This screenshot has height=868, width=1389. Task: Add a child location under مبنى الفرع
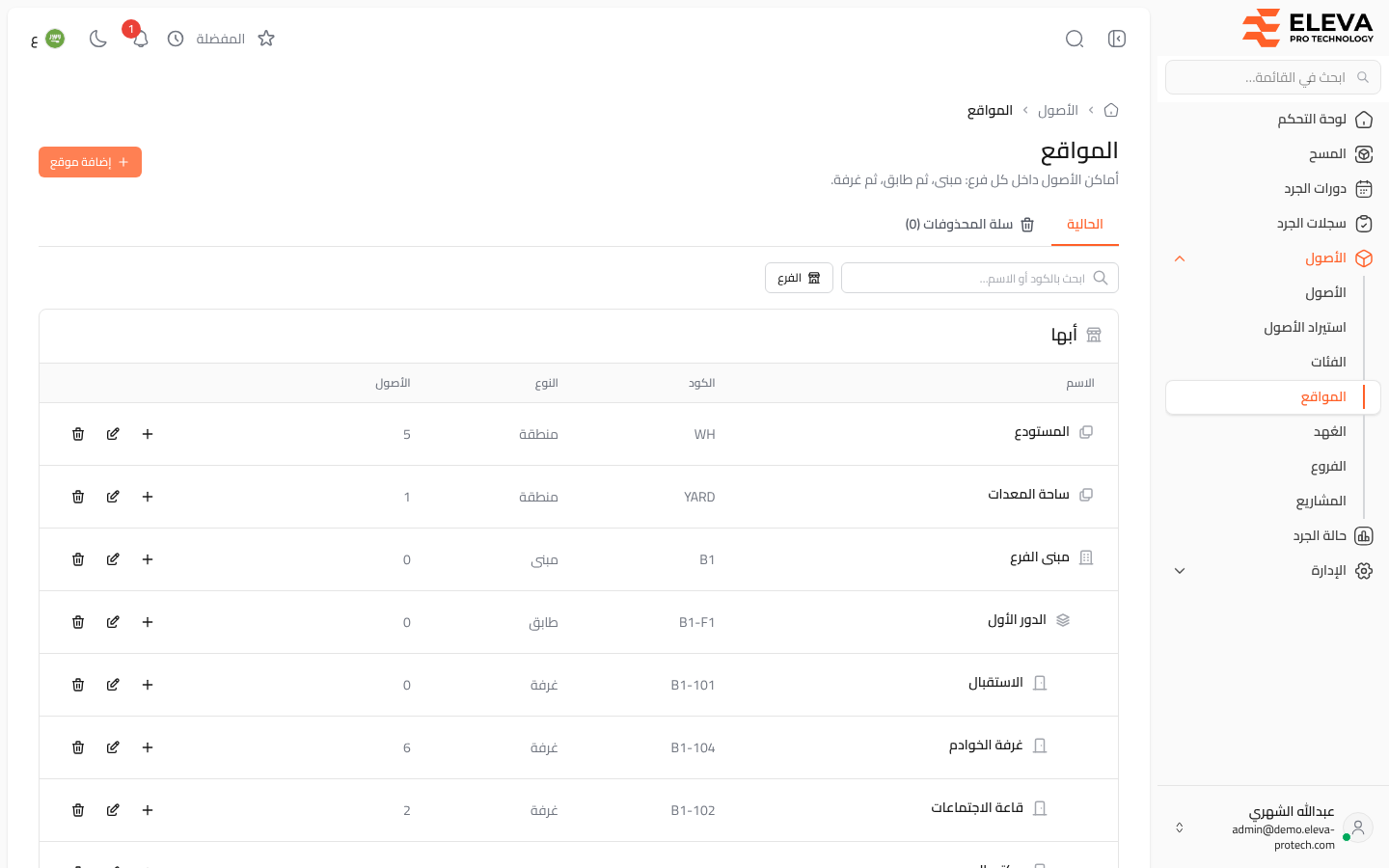(x=148, y=559)
